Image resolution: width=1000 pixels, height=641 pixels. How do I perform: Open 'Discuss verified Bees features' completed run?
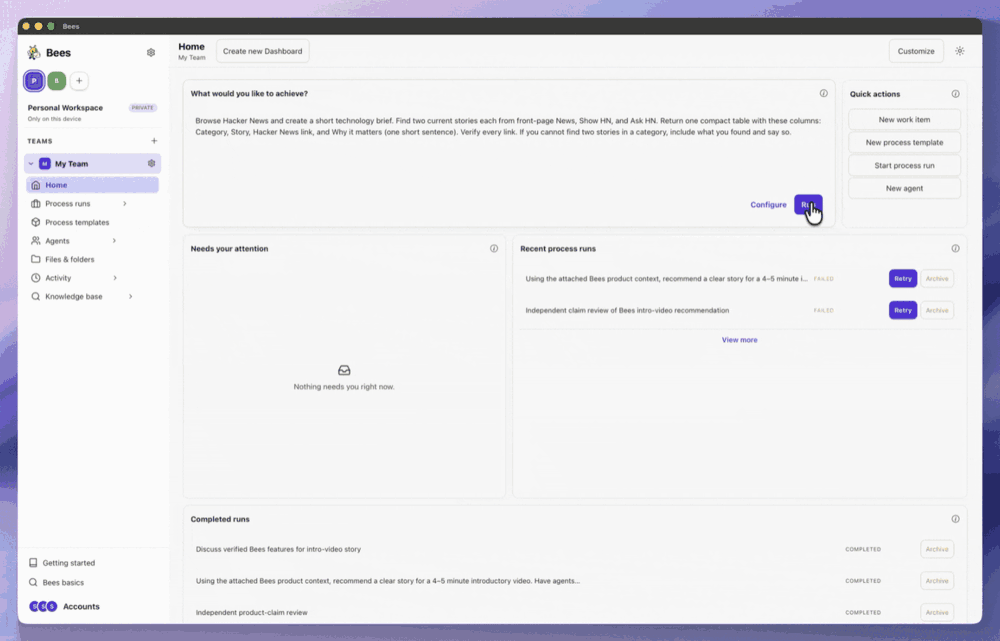278,549
